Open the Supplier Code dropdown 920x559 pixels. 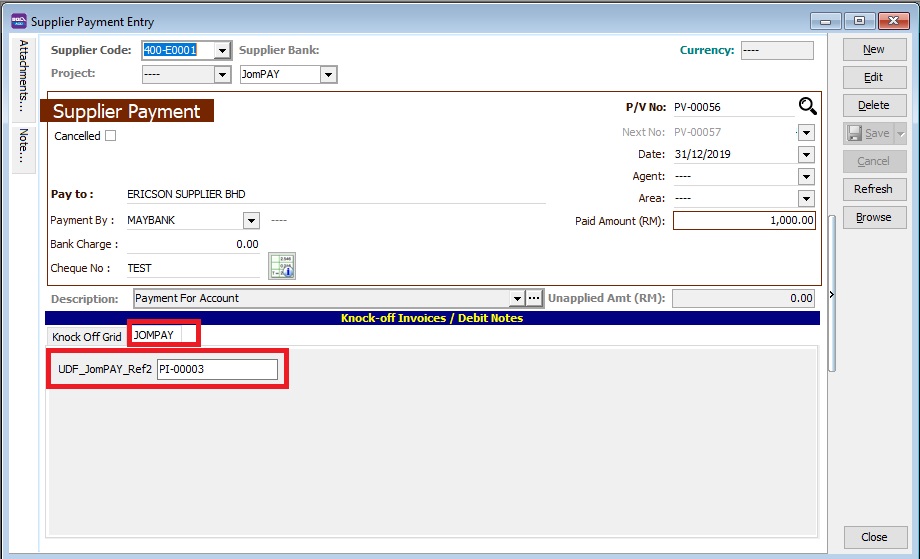(222, 50)
